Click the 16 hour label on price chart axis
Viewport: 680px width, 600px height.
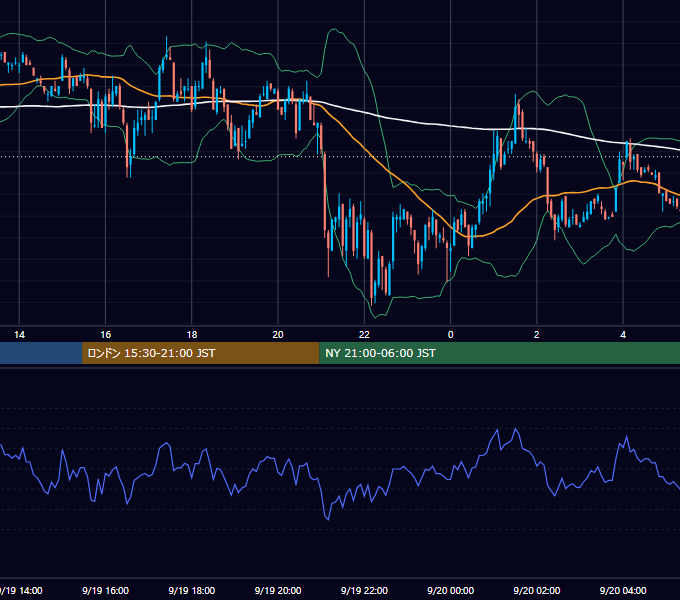click(x=105, y=335)
